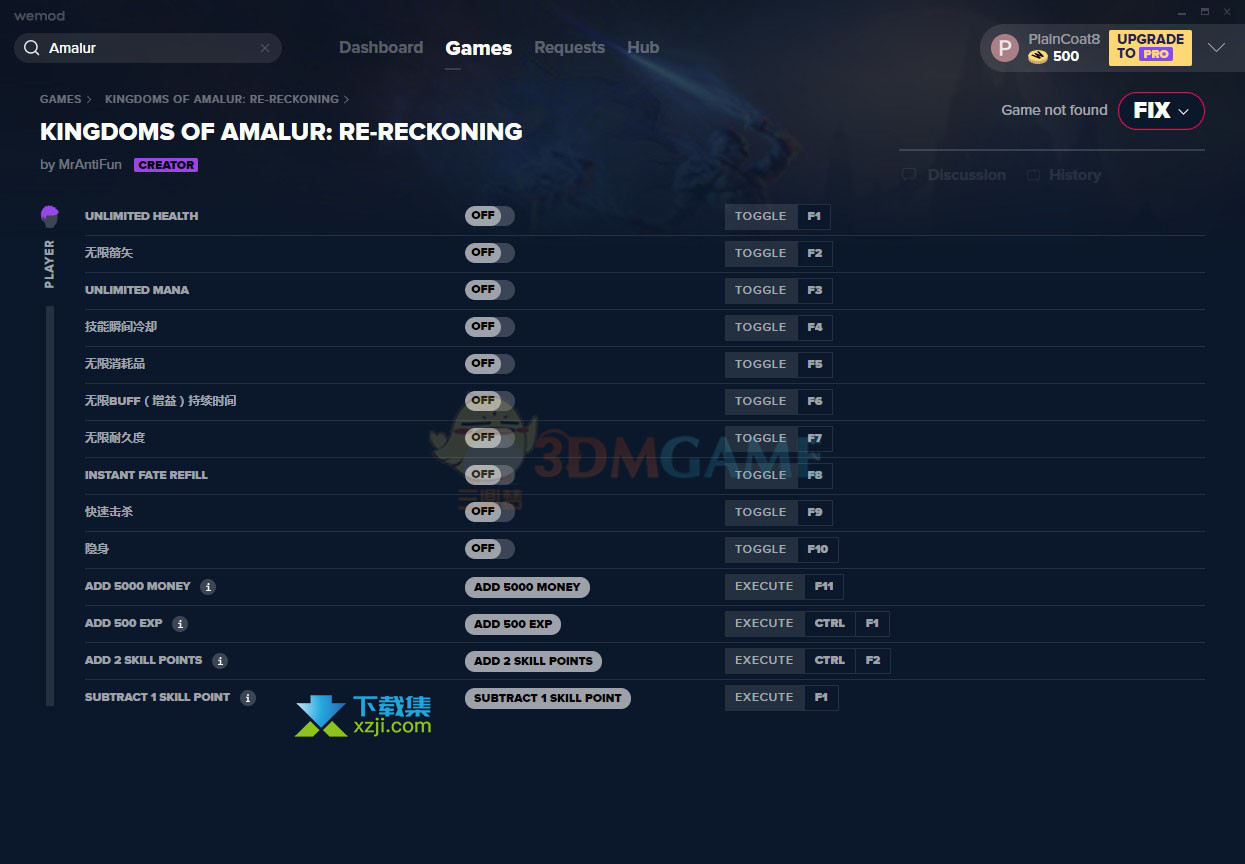Execute the Add 5000 Money button
The height and width of the screenshot is (864, 1245).
[527, 587]
